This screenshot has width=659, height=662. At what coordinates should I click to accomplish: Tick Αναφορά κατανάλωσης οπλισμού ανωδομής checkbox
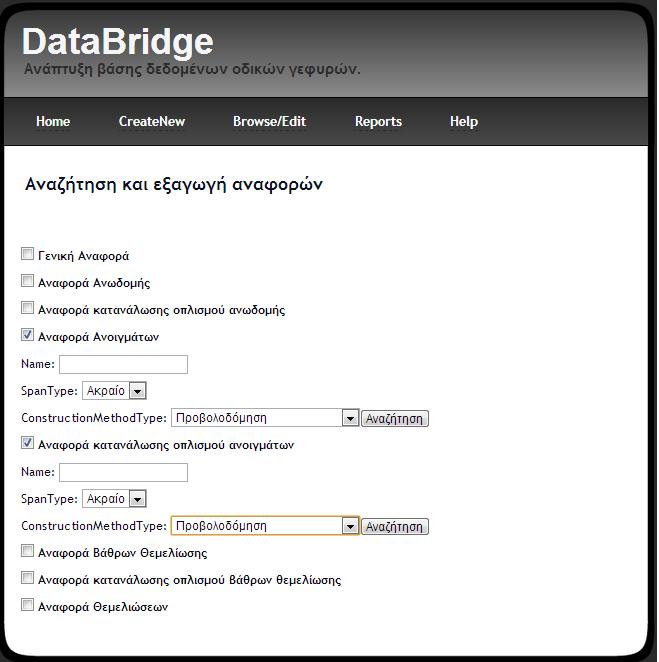(x=27, y=308)
